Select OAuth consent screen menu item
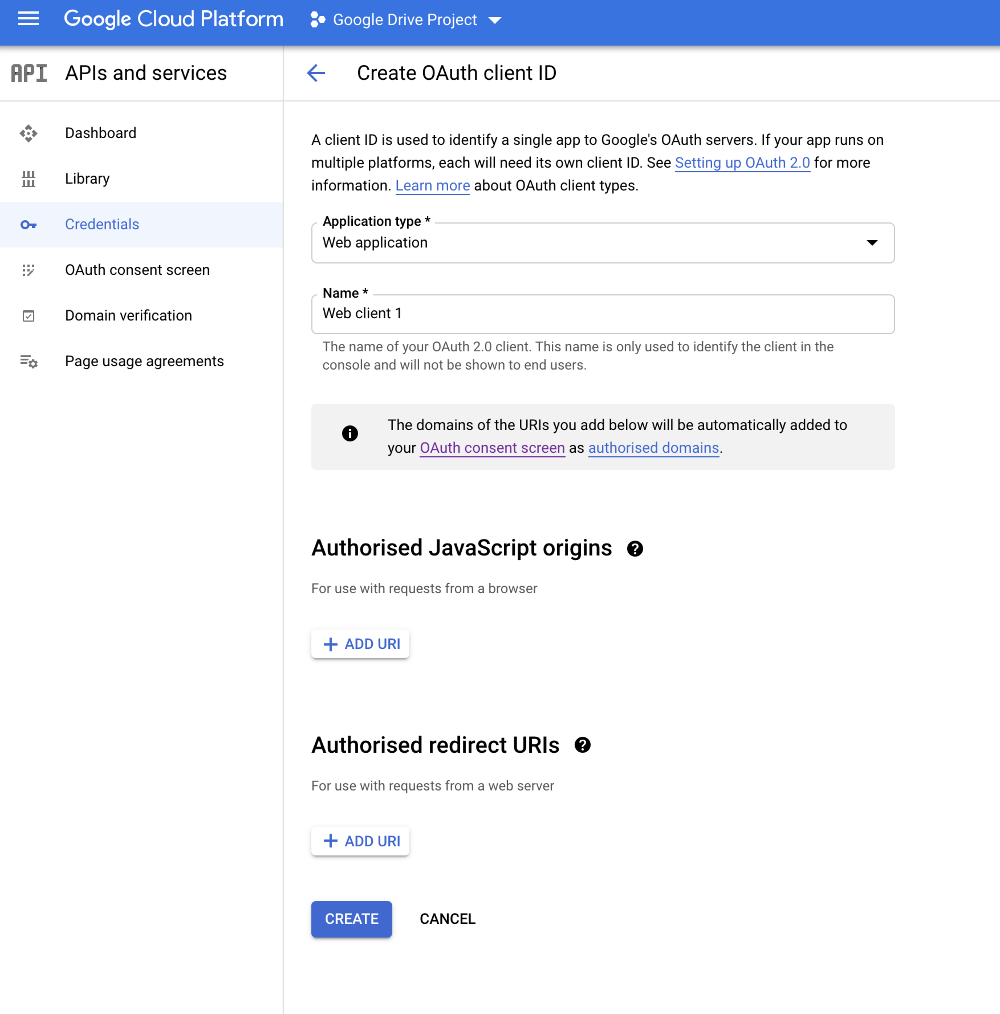 tap(137, 270)
